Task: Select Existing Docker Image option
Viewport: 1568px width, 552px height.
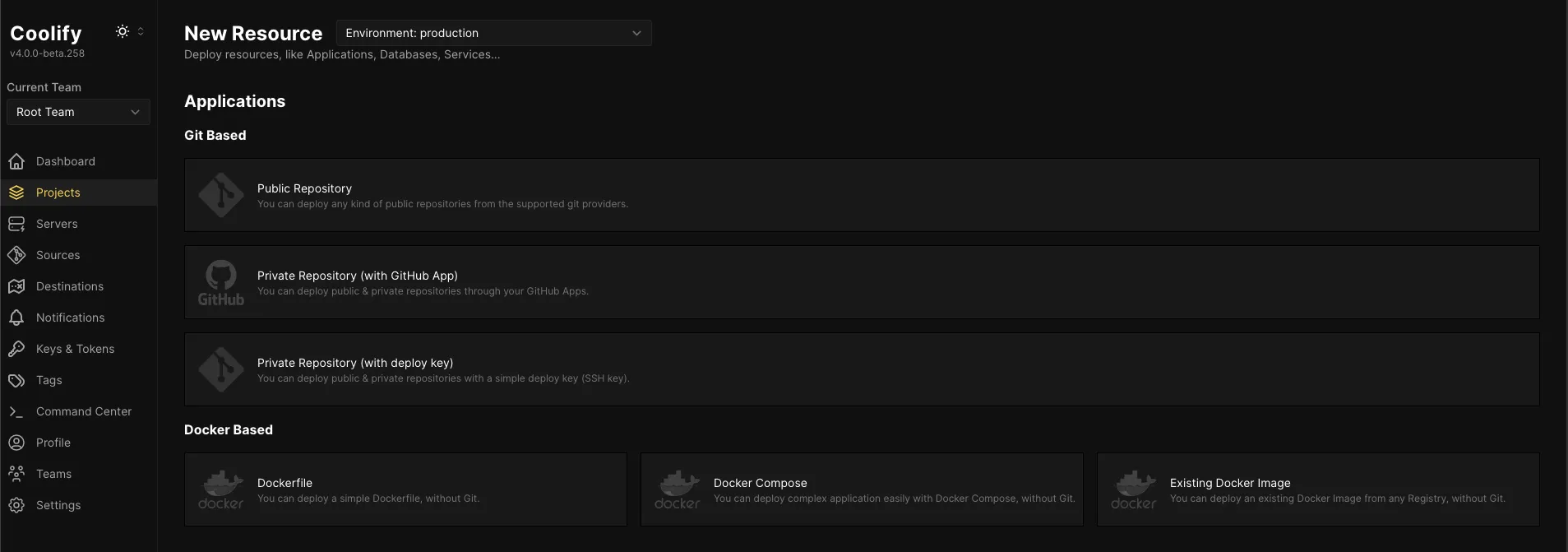Action: (x=1318, y=489)
